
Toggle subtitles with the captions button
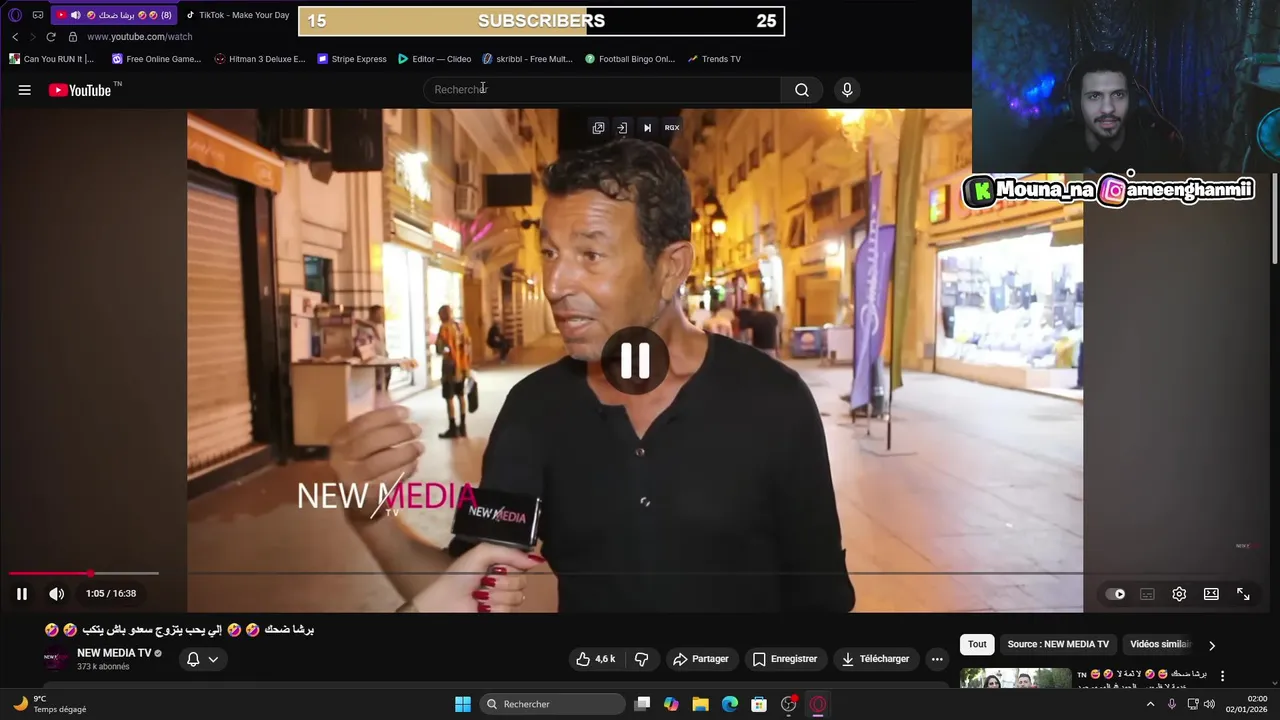click(x=1148, y=594)
